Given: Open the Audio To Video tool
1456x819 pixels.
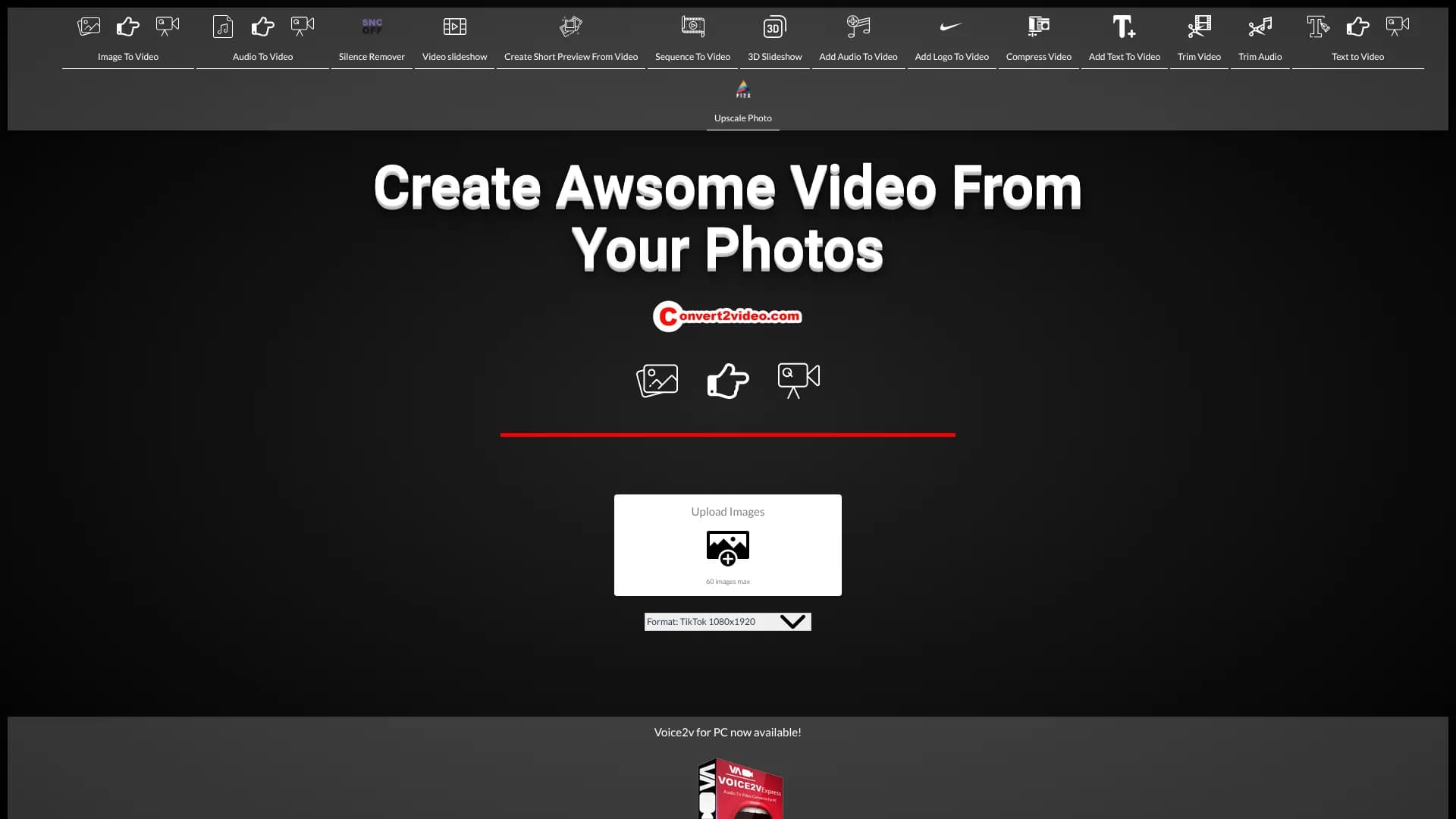Looking at the screenshot, I should (262, 38).
